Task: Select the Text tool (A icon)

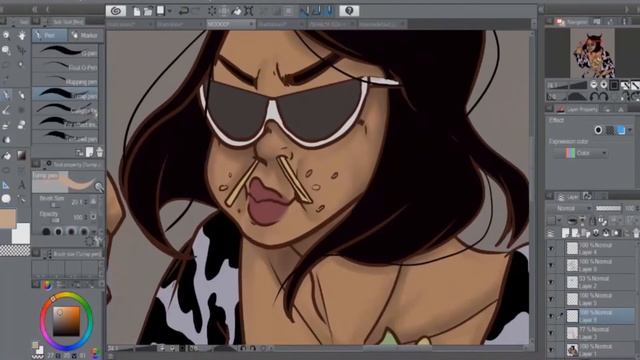Action: pos(22,185)
